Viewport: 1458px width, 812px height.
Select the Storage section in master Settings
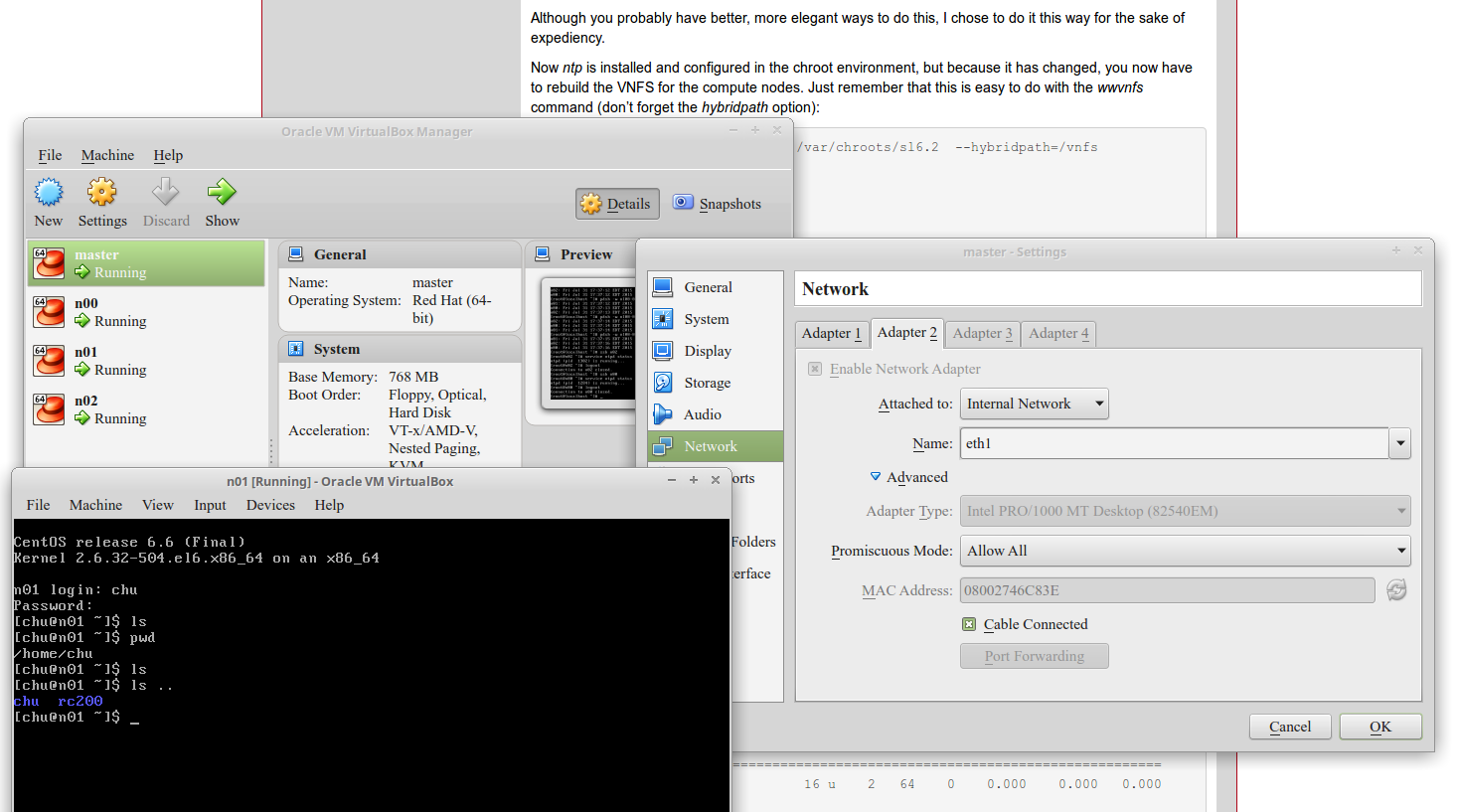tap(707, 382)
